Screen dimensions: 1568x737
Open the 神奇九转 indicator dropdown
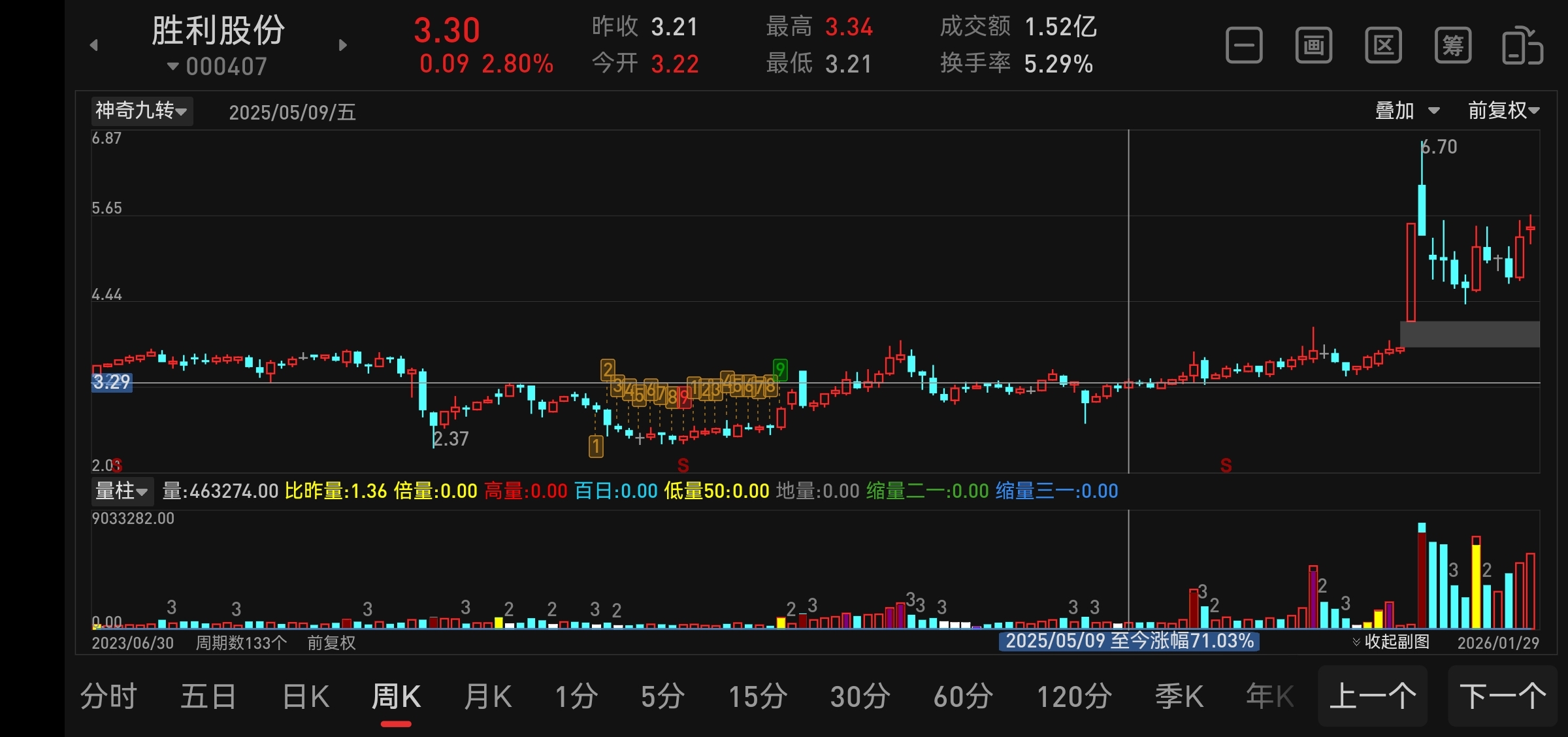141,110
